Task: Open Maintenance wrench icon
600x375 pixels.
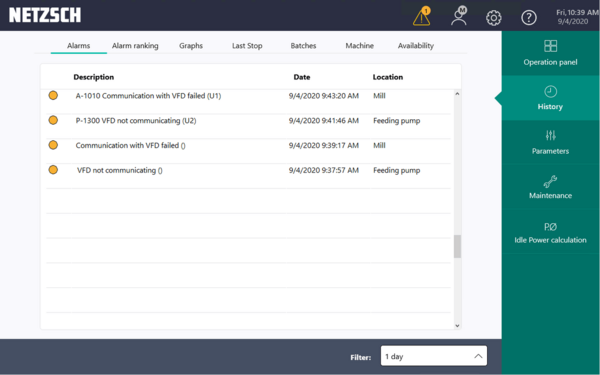Action: click(x=550, y=181)
